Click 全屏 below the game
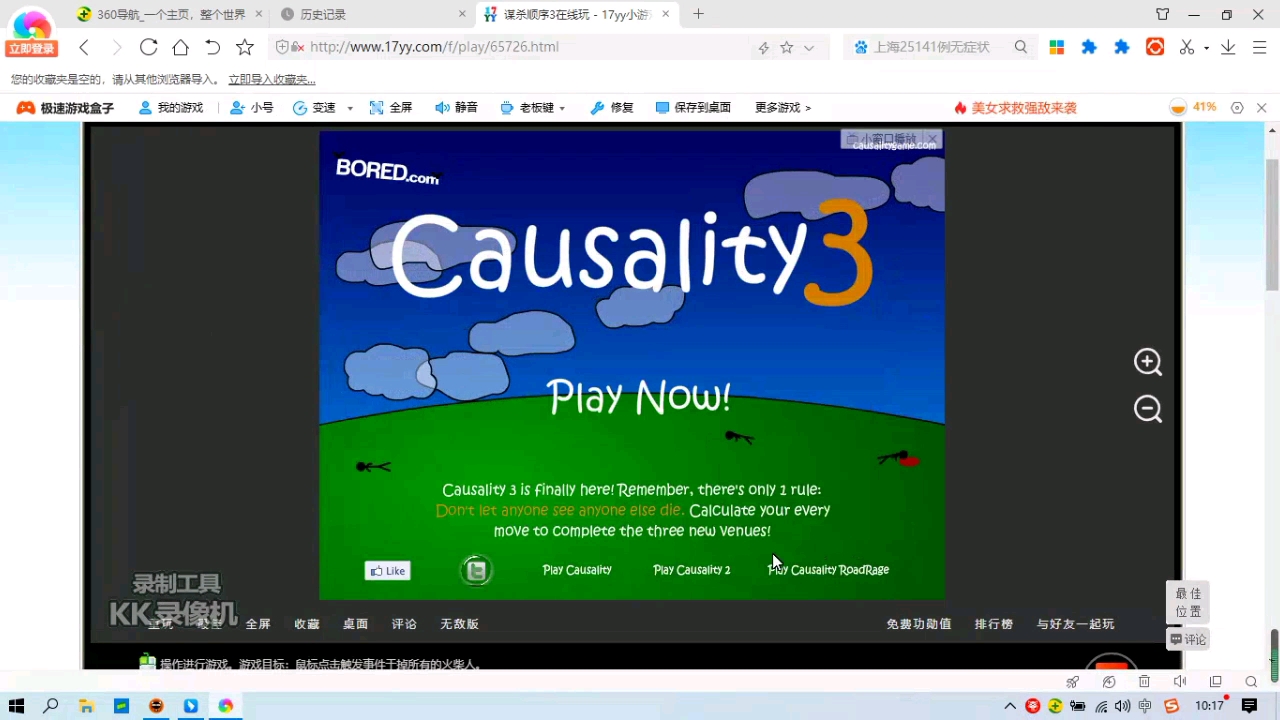 coord(258,624)
